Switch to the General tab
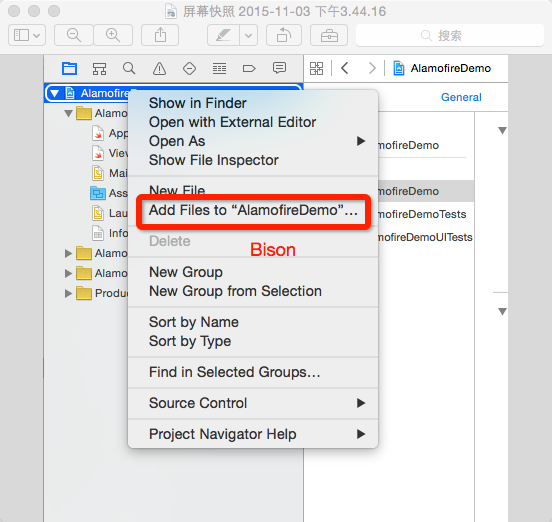Viewport: 552px width, 522px height. [x=461, y=97]
